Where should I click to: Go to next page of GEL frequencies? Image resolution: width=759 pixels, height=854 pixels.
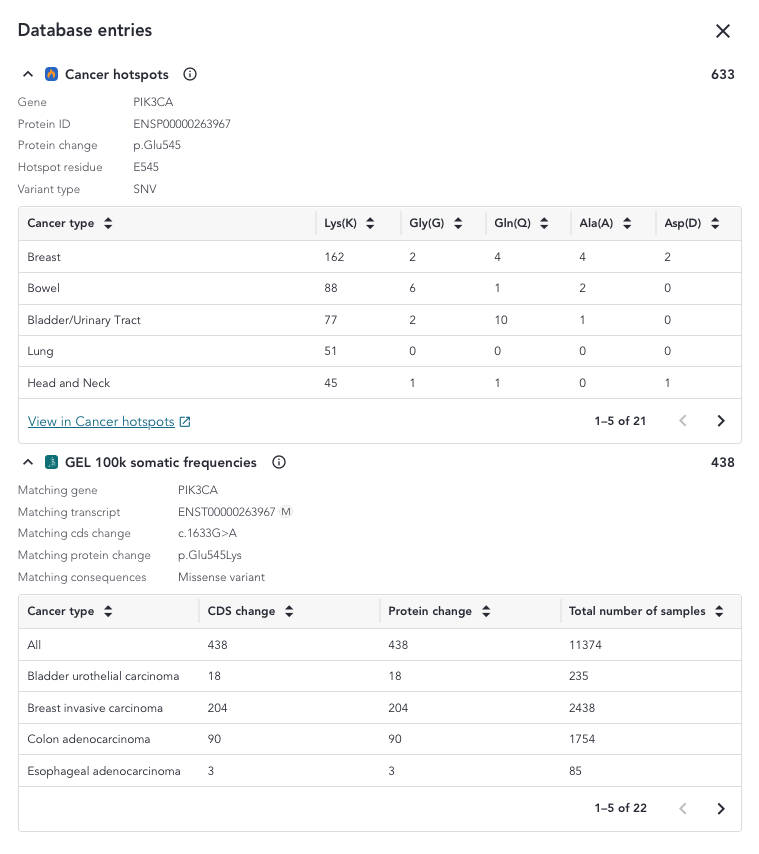click(x=721, y=809)
